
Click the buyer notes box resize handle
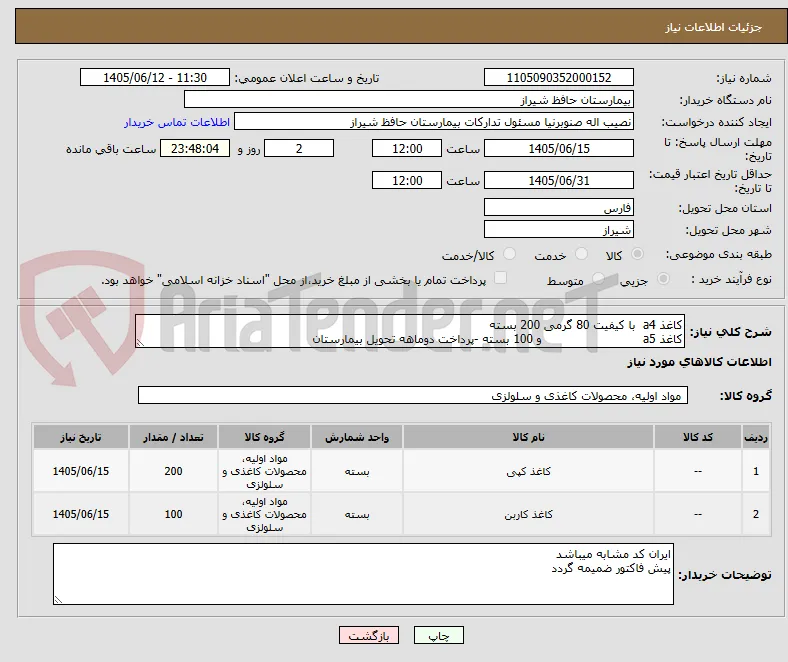point(58,599)
